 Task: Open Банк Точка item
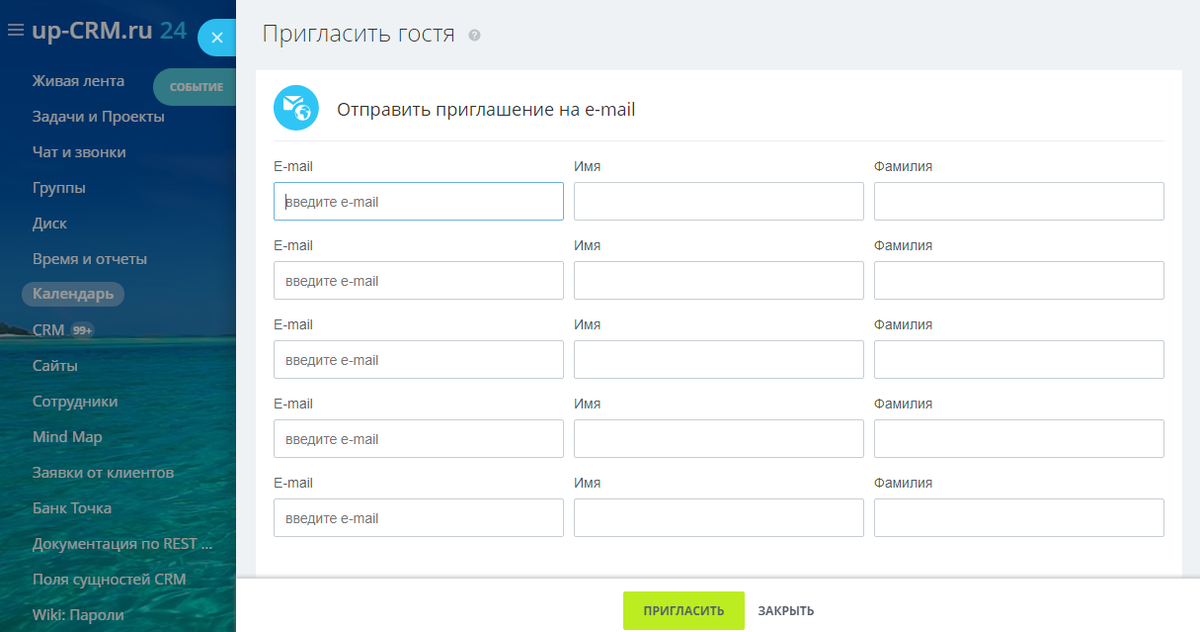72,508
